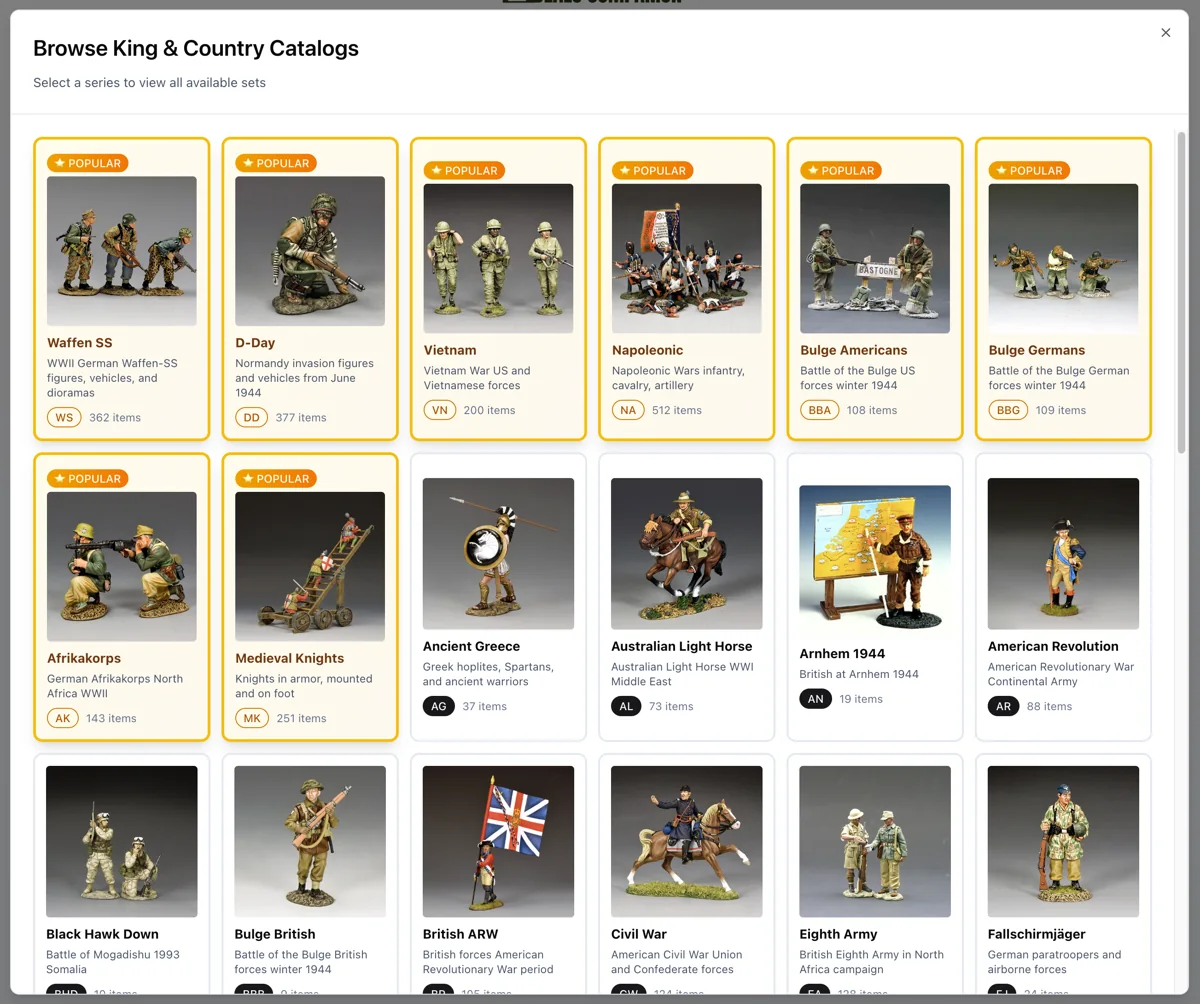Click the AR code badge

pos(1003,706)
